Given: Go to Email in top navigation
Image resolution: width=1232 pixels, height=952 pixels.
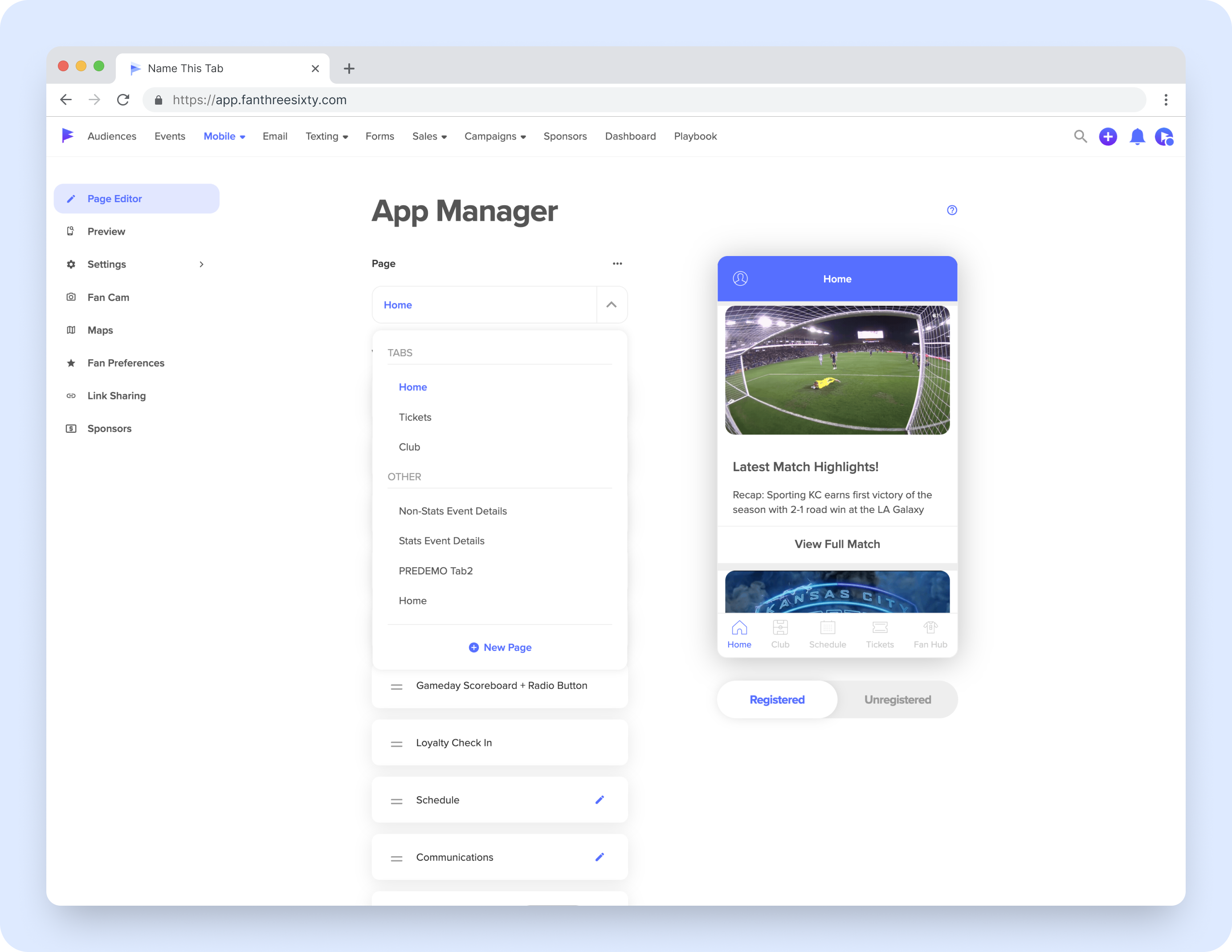Looking at the screenshot, I should [275, 137].
